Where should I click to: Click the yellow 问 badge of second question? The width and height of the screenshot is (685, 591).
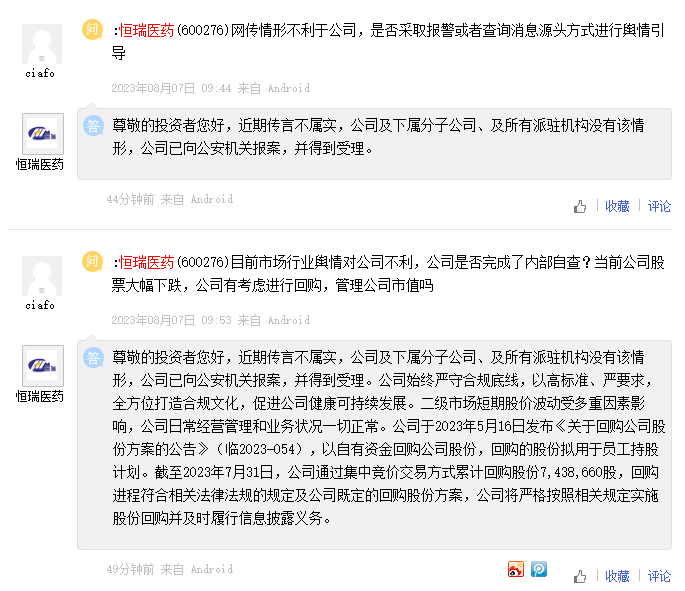tap(93, 262)
